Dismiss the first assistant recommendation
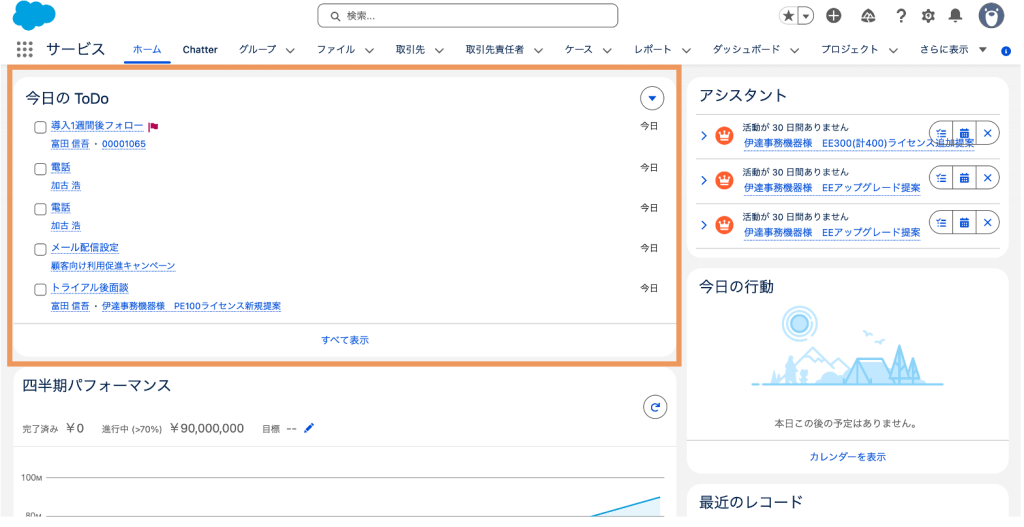Image resolution: width=1024 pixels, height=527 pixels. [987, 133]
